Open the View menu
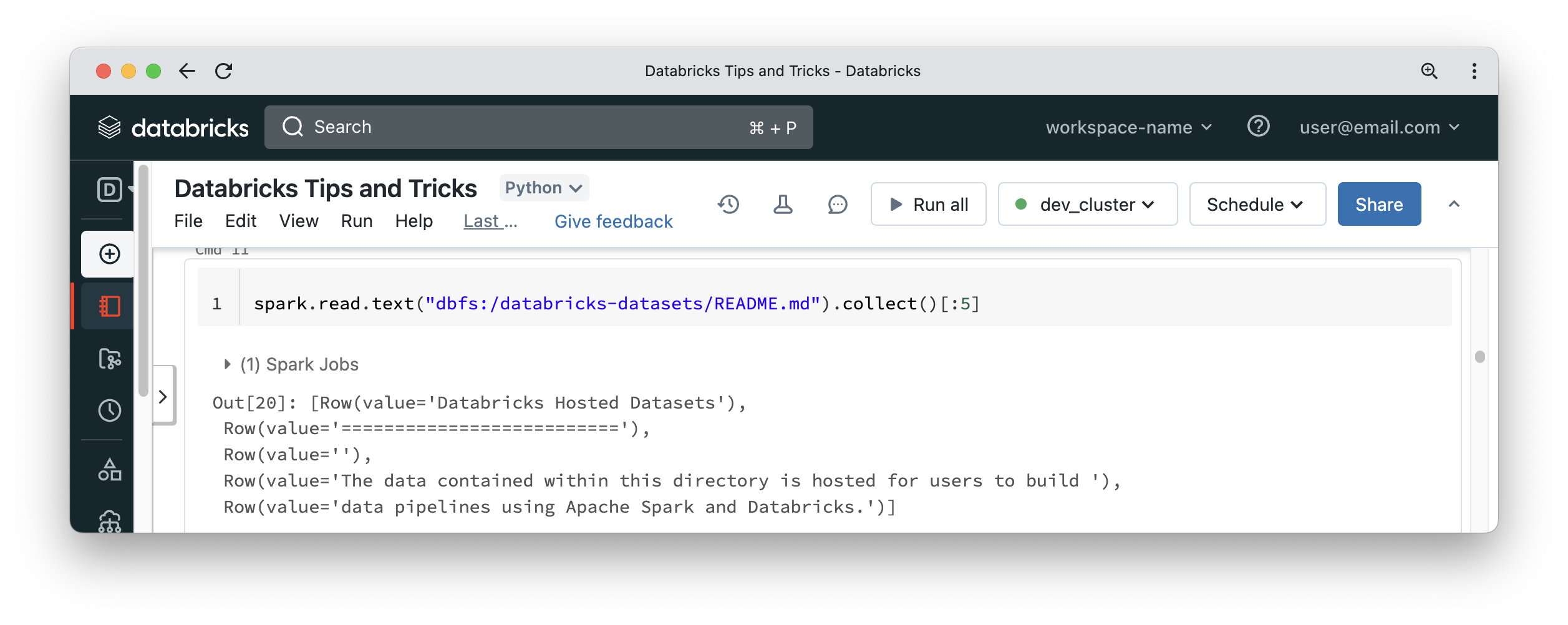Image resolution: width=1568 pixels, height=625 pixels. tap(299, 221)
